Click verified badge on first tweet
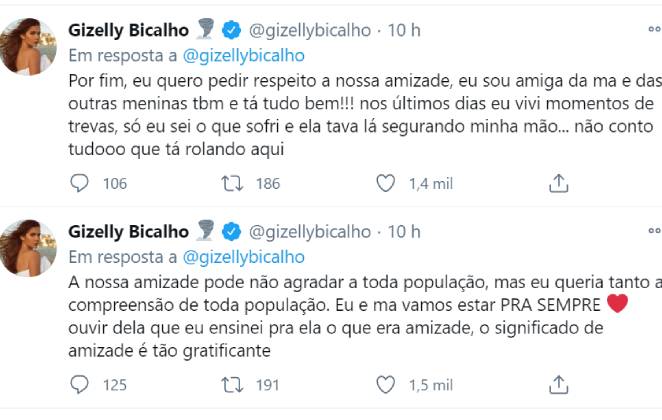The image size is (662, 420). click(230, 29)
